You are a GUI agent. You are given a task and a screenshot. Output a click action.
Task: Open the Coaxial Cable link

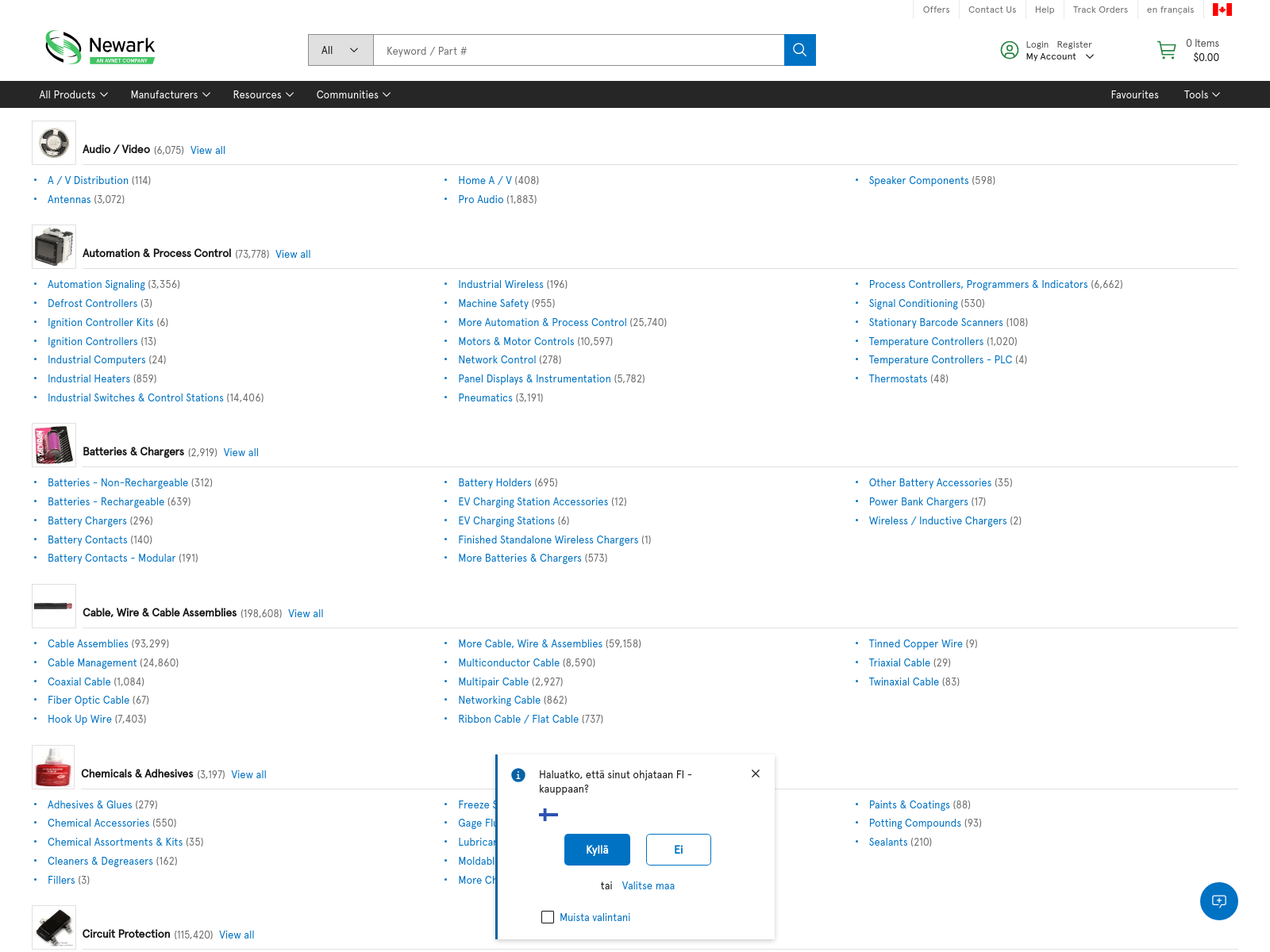(x=79, y=681)
